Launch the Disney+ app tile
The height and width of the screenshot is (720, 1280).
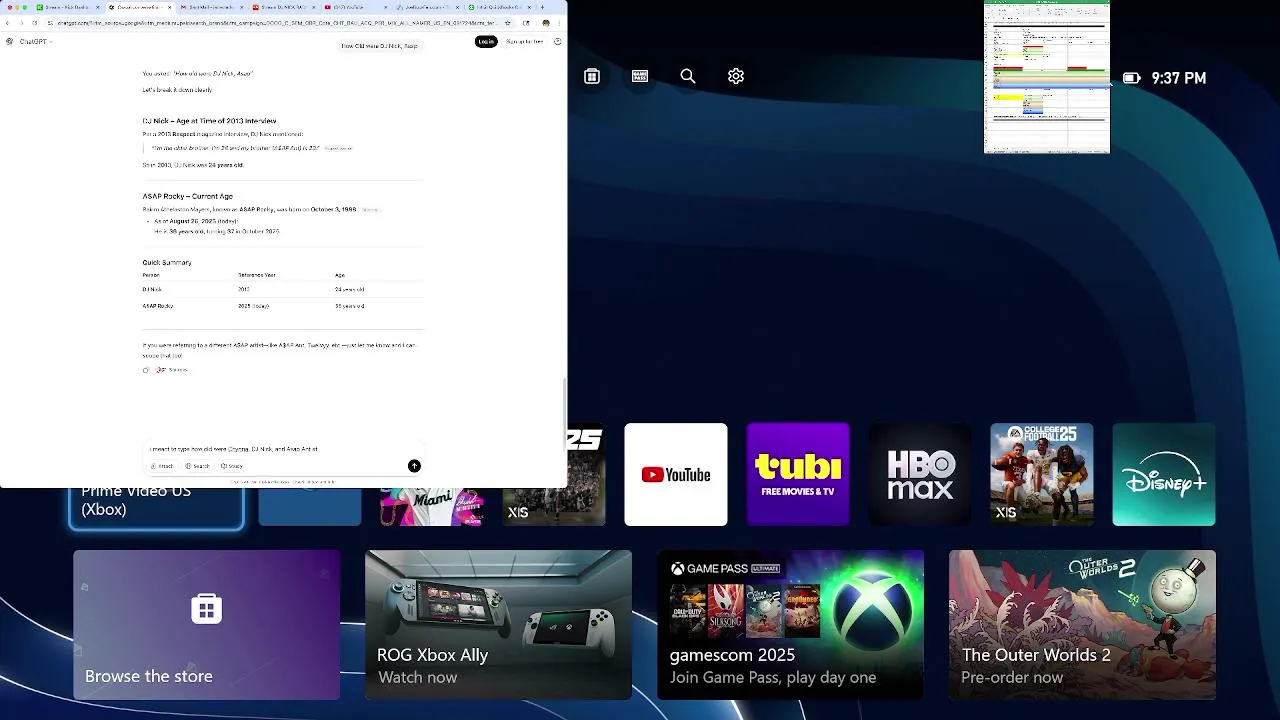(x=1164, y=474)
